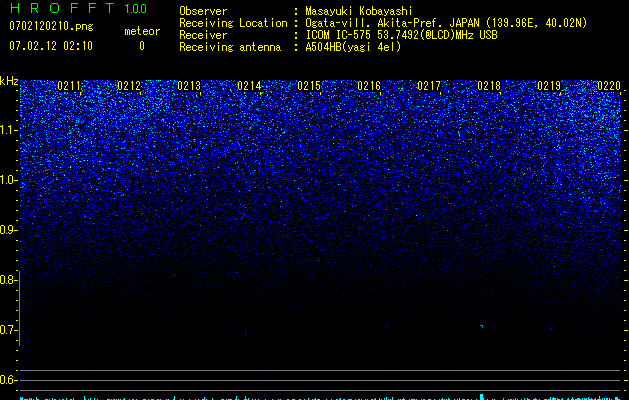Click the 1.1 kHz axis label

click(8, 130)
